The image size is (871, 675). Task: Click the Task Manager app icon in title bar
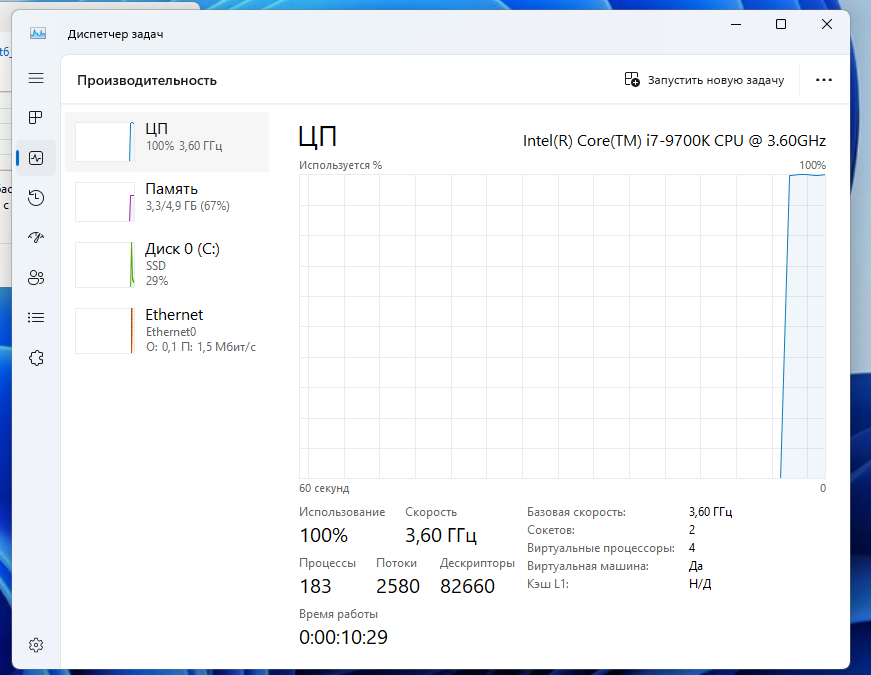point(38,33)
